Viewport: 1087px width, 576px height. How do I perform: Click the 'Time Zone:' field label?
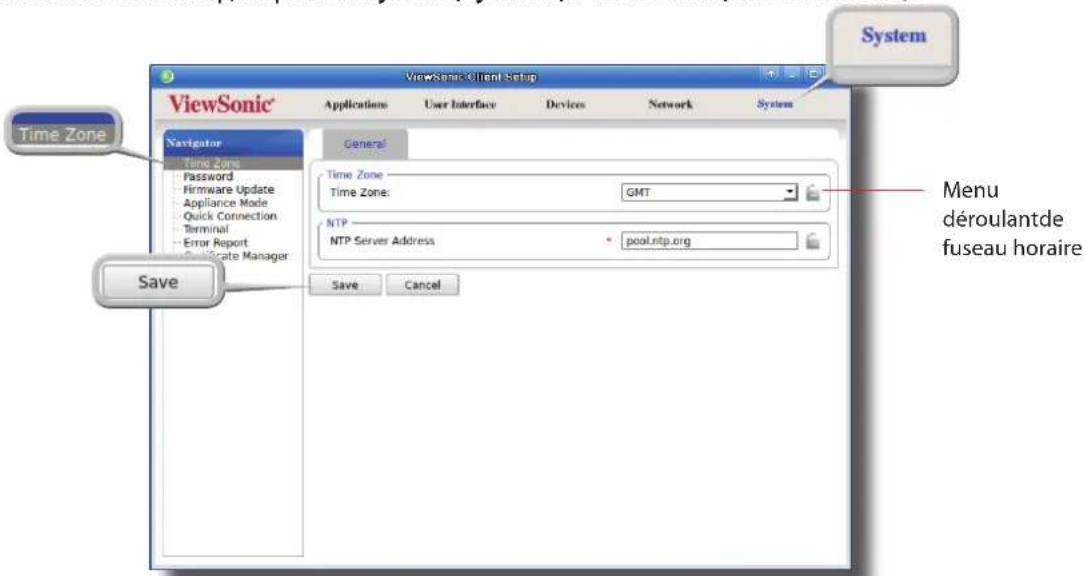(360, 193)
